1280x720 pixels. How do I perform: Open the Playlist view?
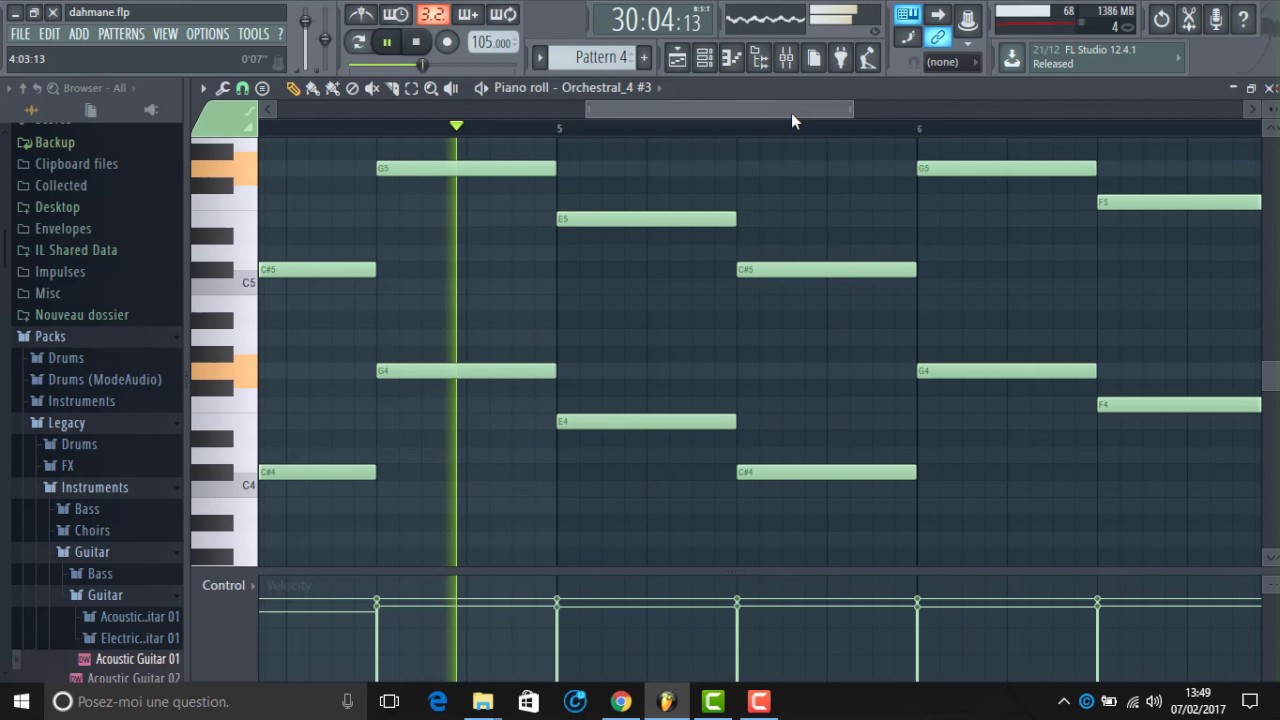[x=677, y=58]
